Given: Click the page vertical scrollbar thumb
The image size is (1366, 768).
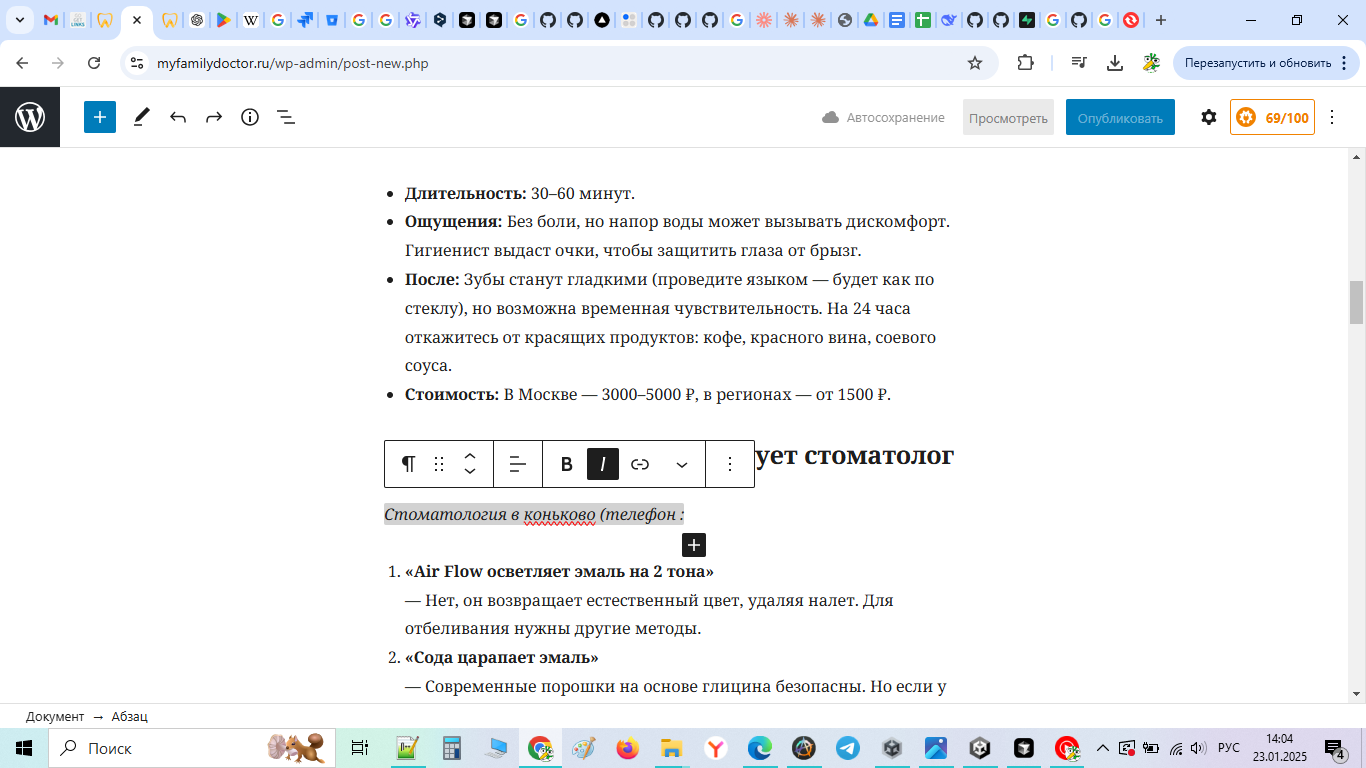Looking at the screenshot, I should tap(1356, 302).
